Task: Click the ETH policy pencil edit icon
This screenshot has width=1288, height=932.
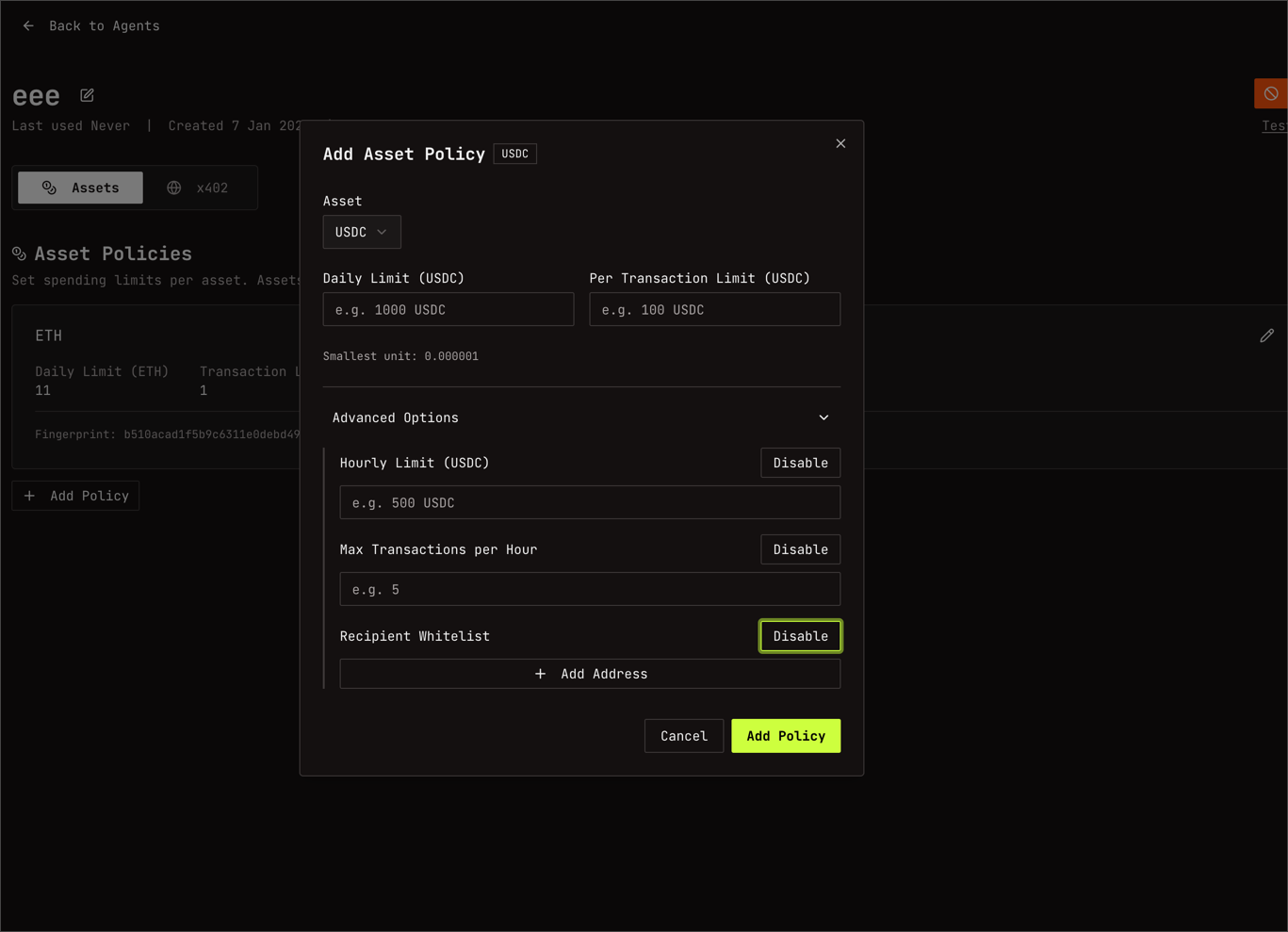Action: [x=1266, y=335]
